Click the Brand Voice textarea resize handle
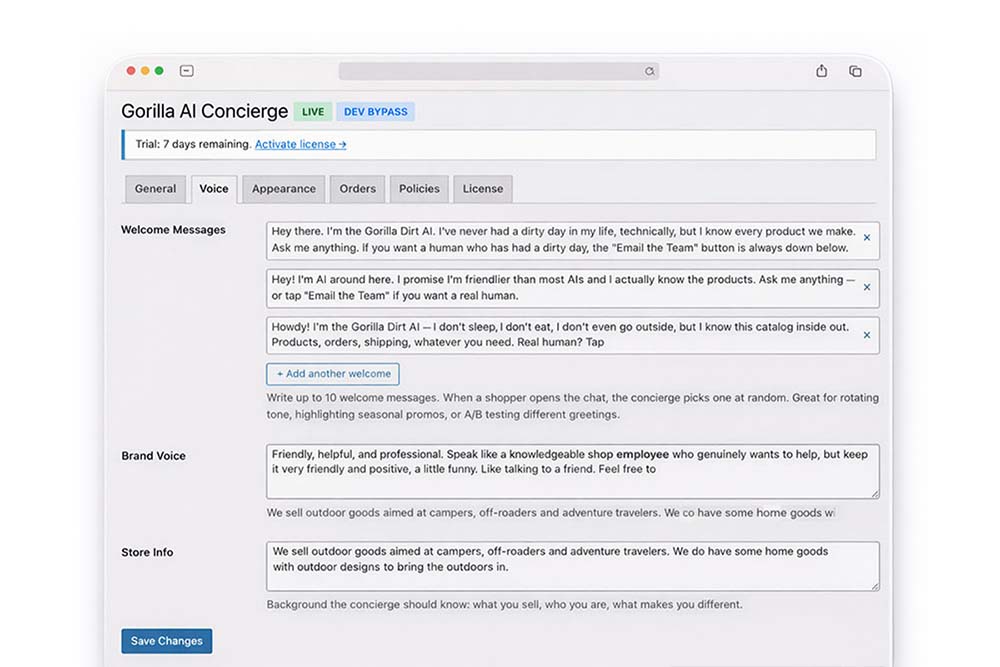1000x667 pixels. (875, 493)
